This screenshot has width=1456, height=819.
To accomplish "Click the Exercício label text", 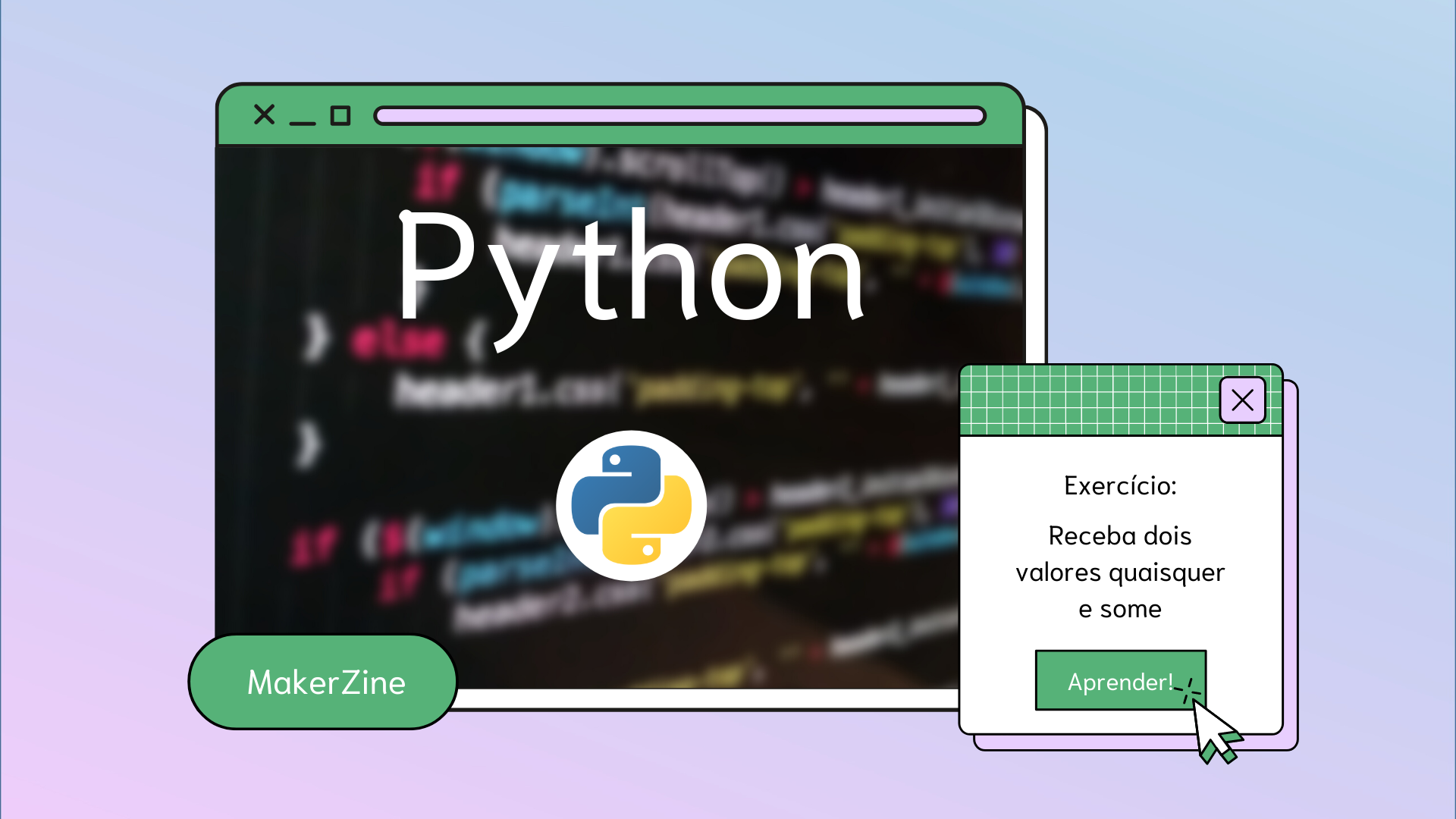I will click(1120, 484).
